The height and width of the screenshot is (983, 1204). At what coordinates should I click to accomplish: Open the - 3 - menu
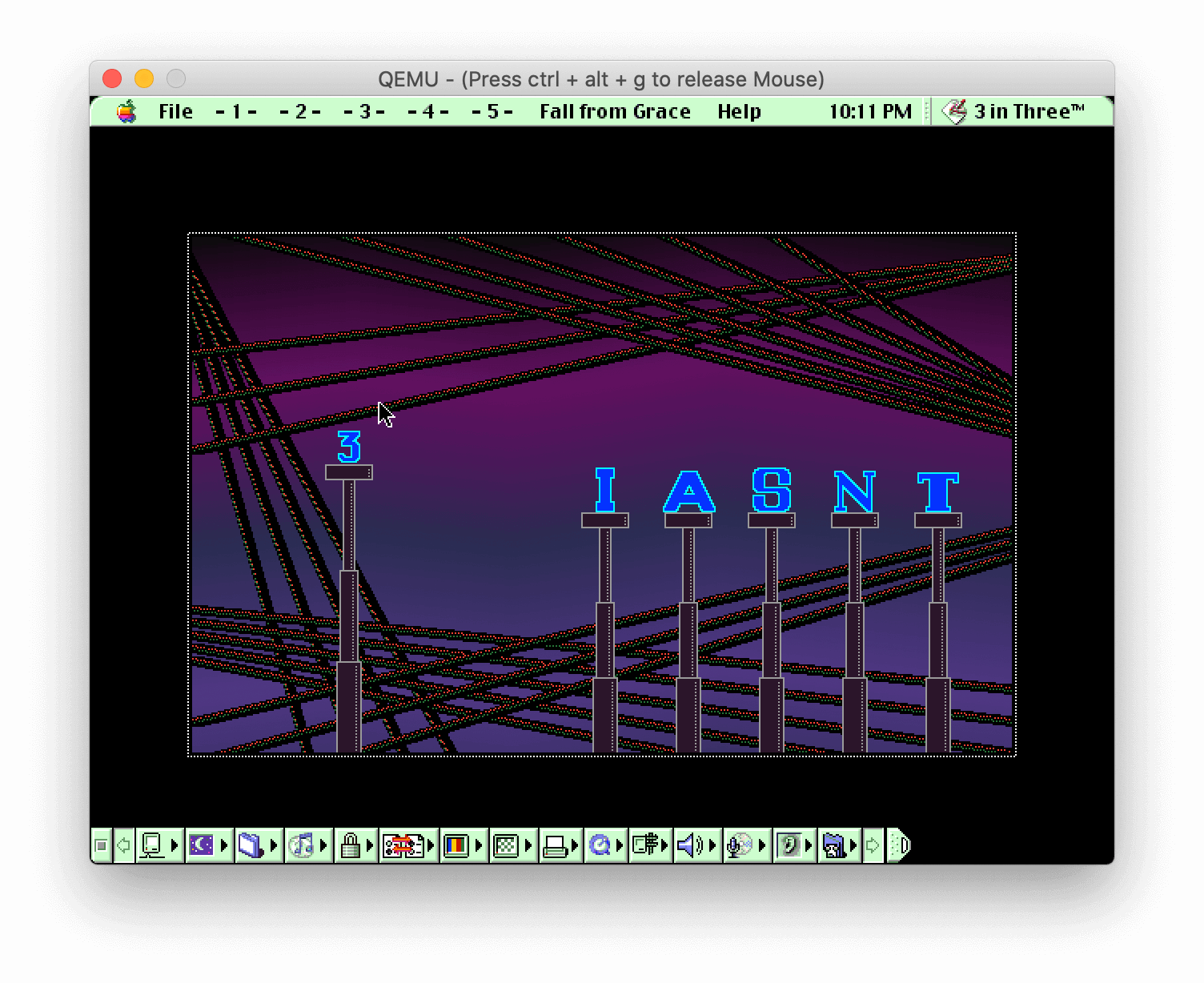tap(364, 111)
